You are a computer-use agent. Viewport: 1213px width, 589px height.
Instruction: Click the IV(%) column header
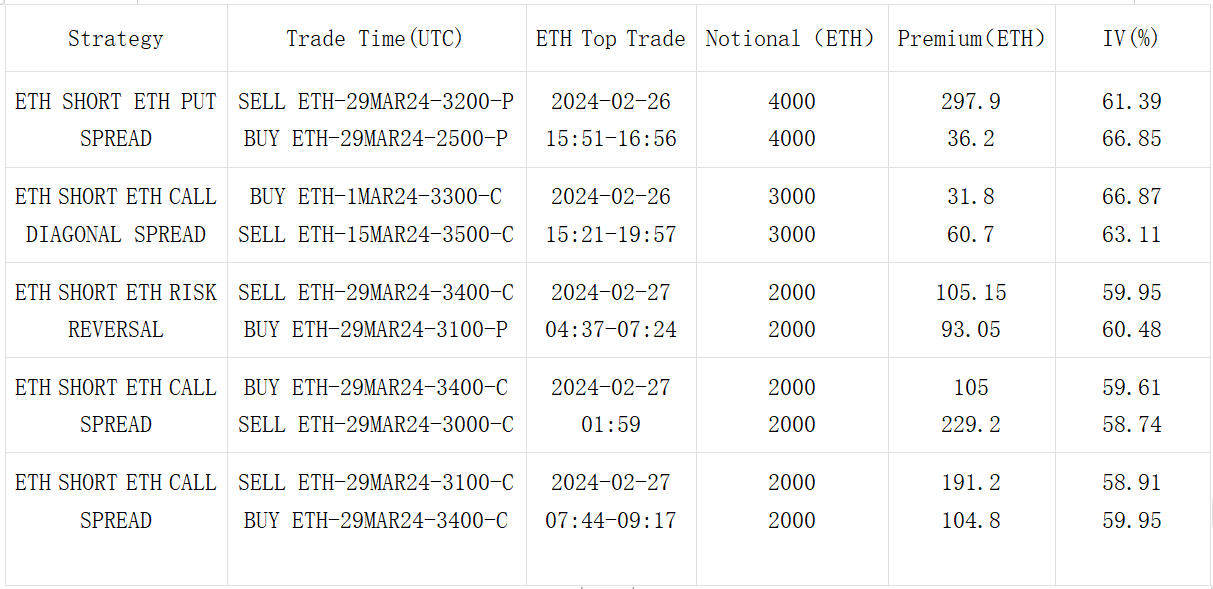pyautogui.click(x=1131, y=39)
